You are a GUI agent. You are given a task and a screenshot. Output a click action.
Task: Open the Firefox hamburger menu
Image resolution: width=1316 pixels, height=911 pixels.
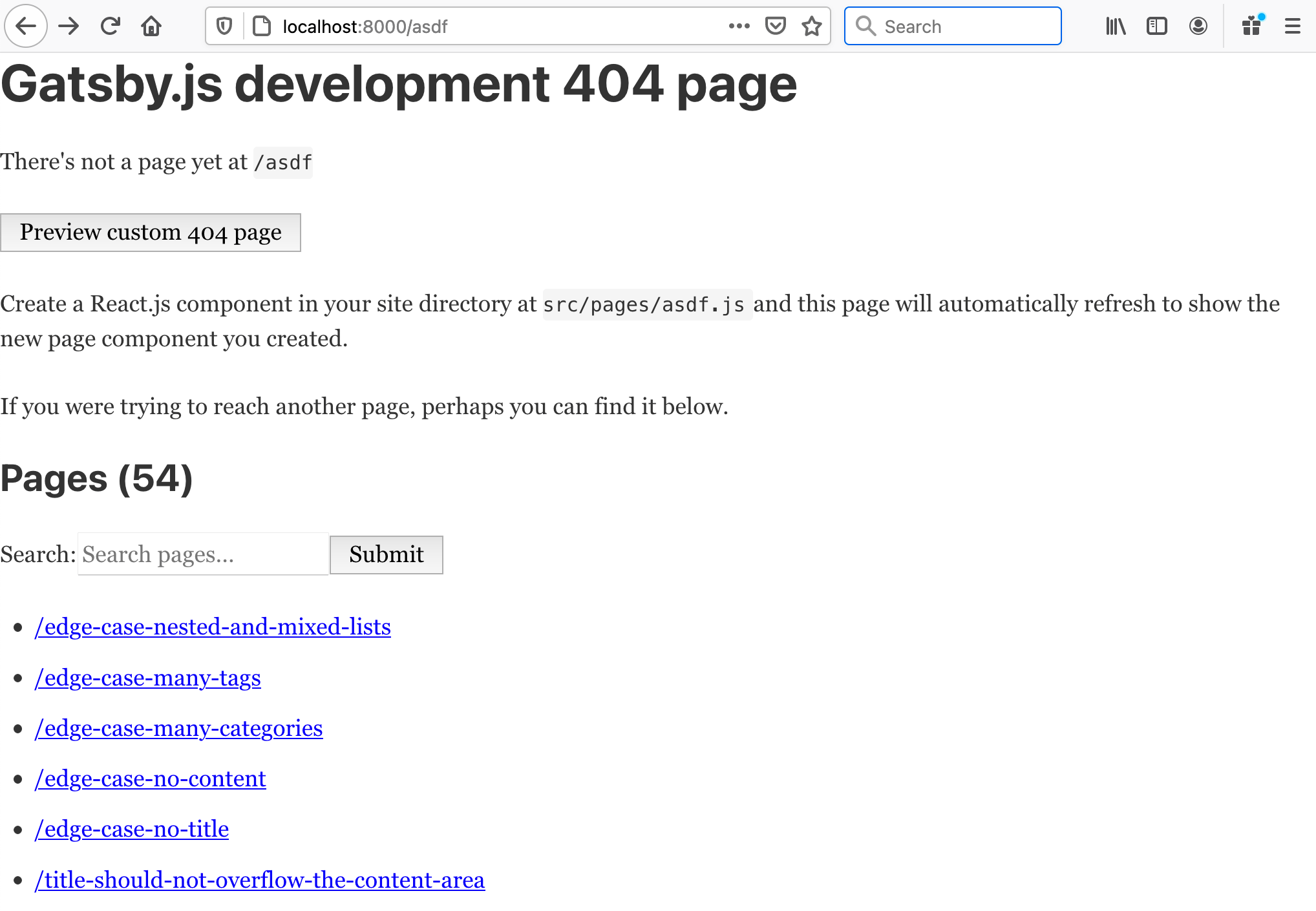pyautogui.click(x=1293, y=26)
